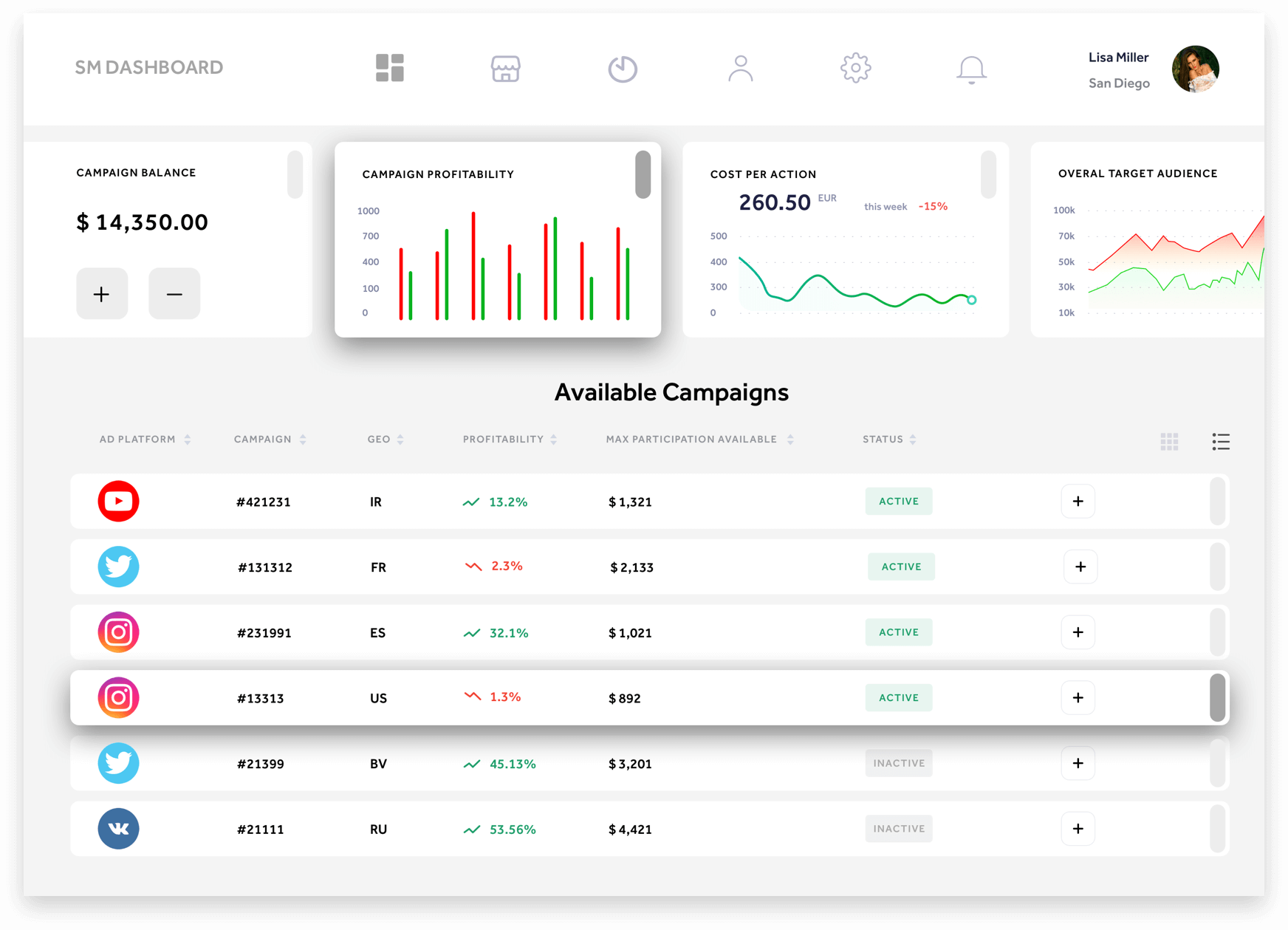Click Twitter icon of campaign #131312
This screenshot has width=1288, height=930.
point(118,567)
